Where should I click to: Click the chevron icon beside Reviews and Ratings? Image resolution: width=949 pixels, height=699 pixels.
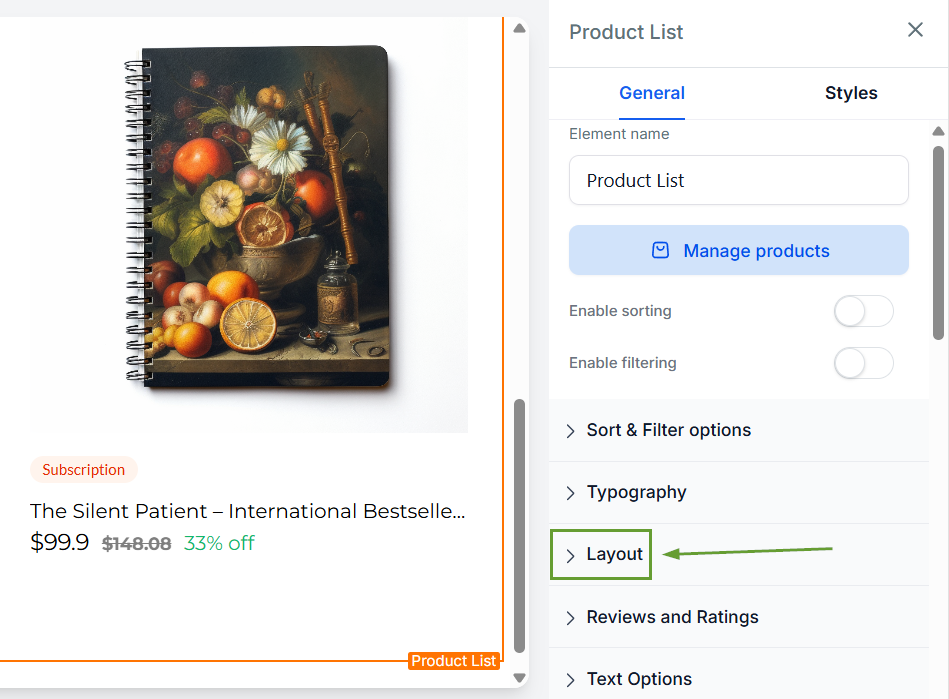[571, 618]
